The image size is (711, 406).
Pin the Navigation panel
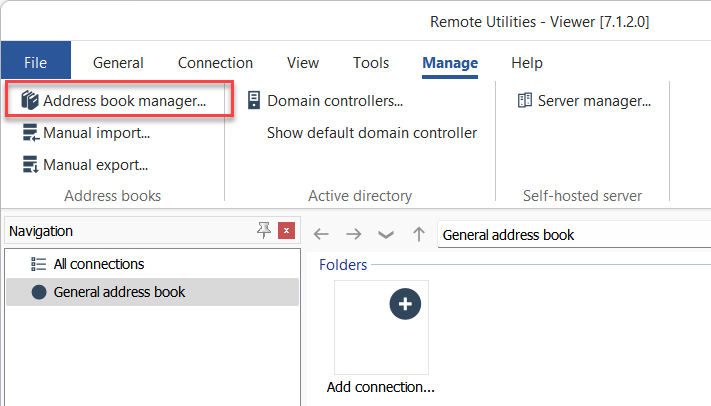pyautogui.click(x=264, y=231)
